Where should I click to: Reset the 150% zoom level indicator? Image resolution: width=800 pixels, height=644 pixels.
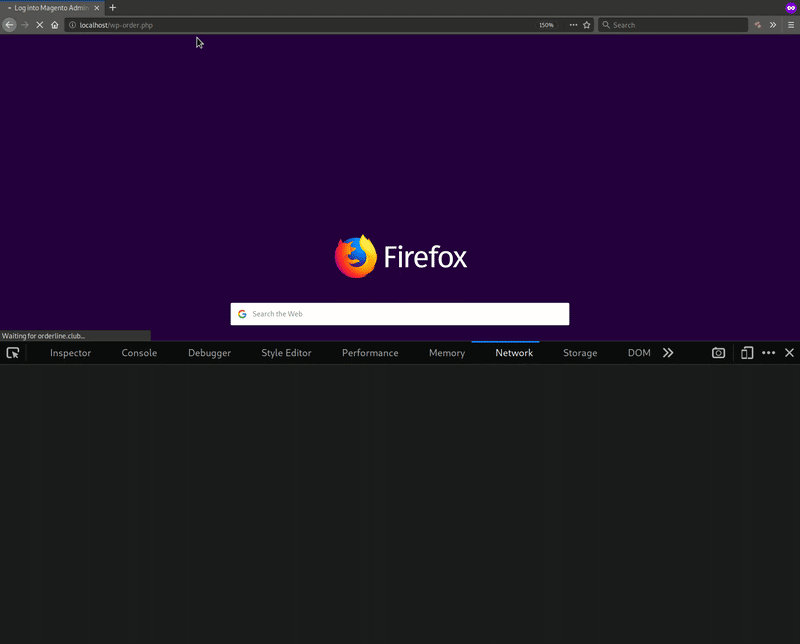546,25
